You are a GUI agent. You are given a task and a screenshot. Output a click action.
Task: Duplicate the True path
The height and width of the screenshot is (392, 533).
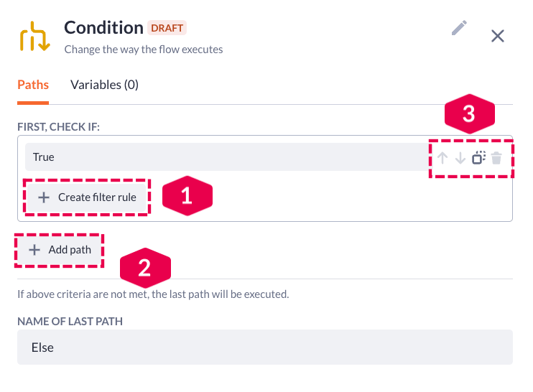tap(479, 158)
